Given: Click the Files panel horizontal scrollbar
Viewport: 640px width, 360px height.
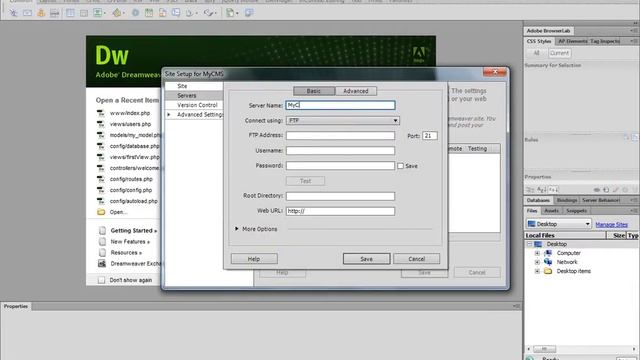Looking at the screenshot, I should click(581, 349).
